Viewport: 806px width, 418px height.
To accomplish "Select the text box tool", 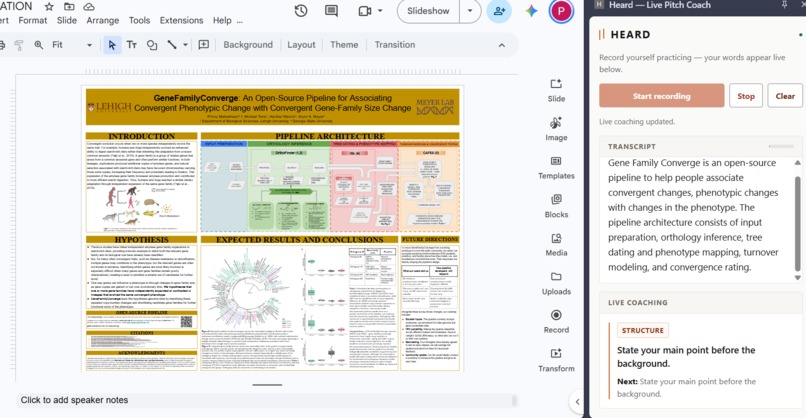I will [x=132, y=45].
